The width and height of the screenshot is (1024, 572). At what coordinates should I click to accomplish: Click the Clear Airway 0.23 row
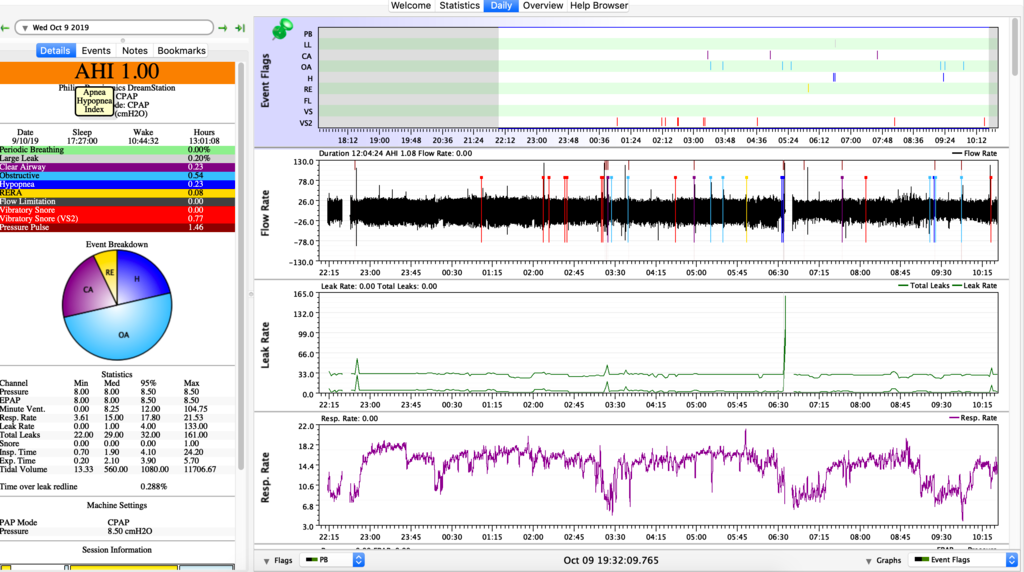pos(117,167)
